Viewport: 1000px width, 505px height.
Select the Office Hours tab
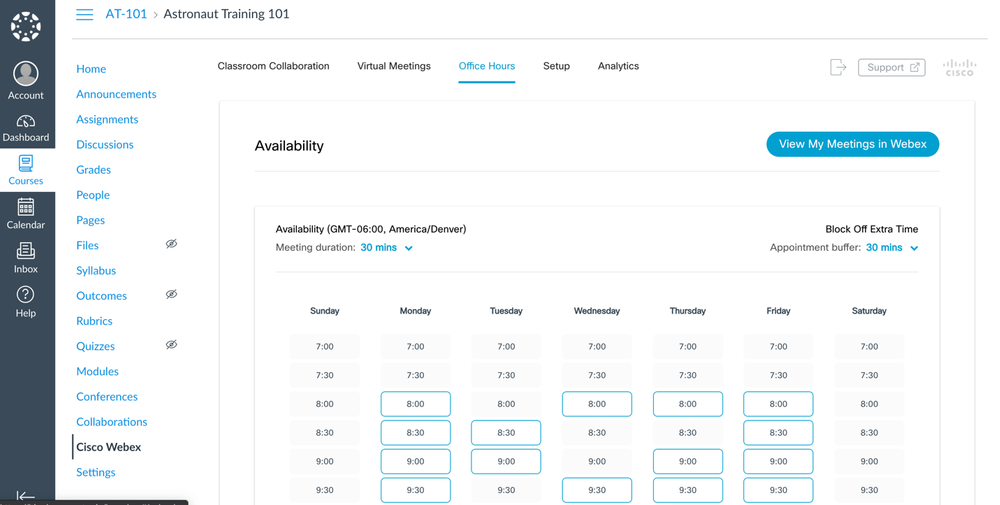point(487,66)
